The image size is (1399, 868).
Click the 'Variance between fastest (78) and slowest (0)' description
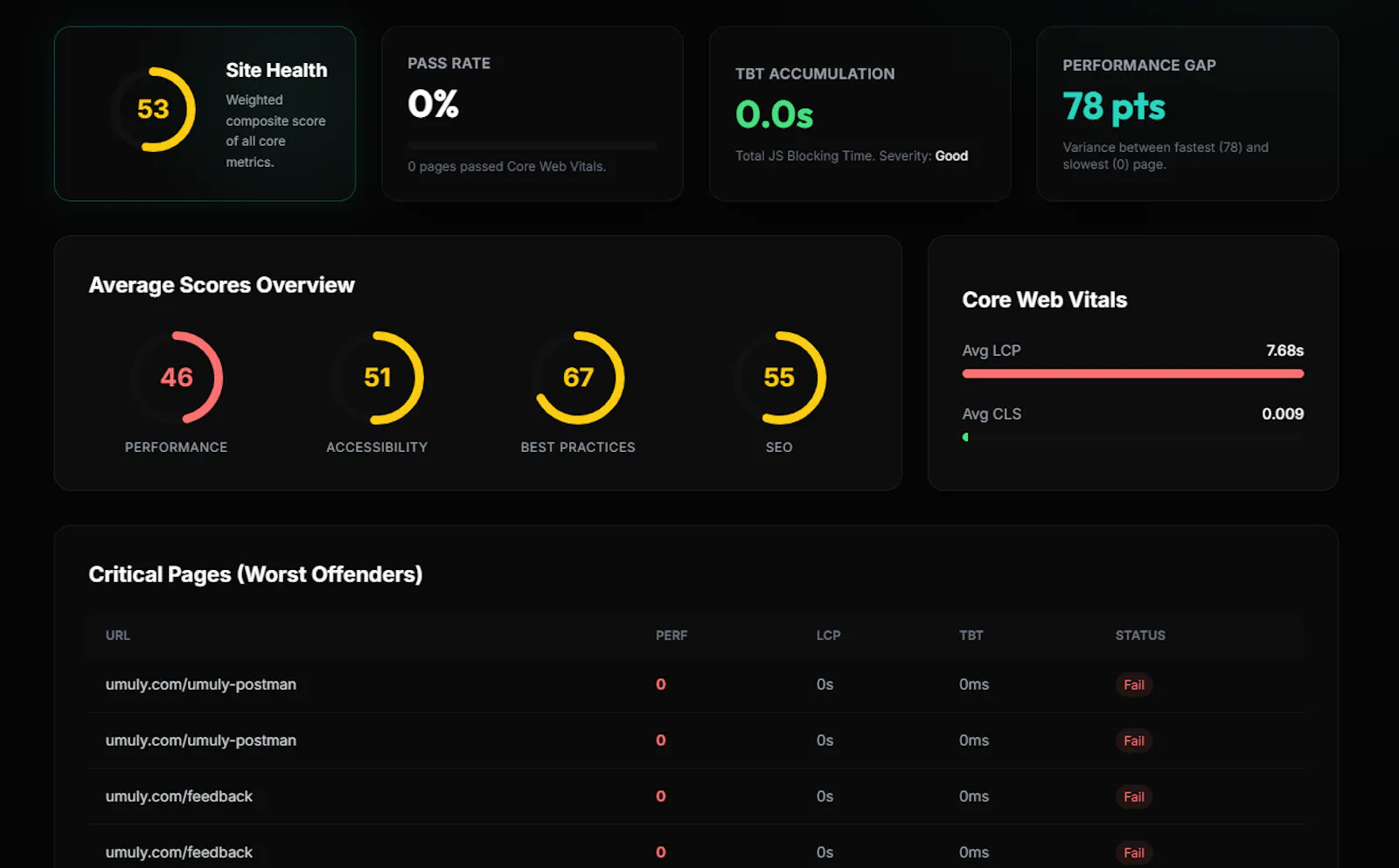click(1166, 156)
